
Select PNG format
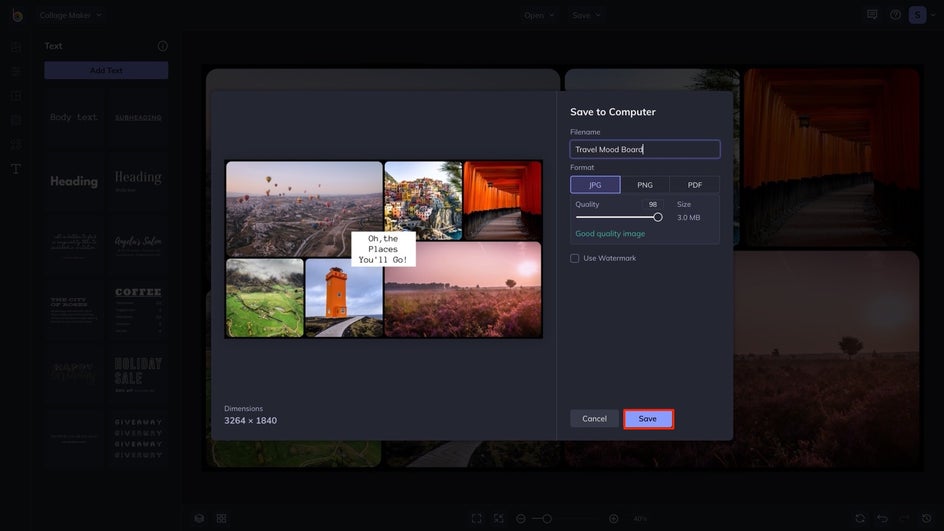(645, 185)
